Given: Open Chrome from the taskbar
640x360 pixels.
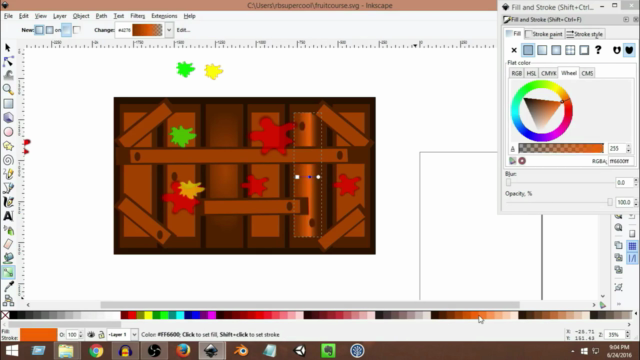Looking at the screenshot, I should coord(96,351).
